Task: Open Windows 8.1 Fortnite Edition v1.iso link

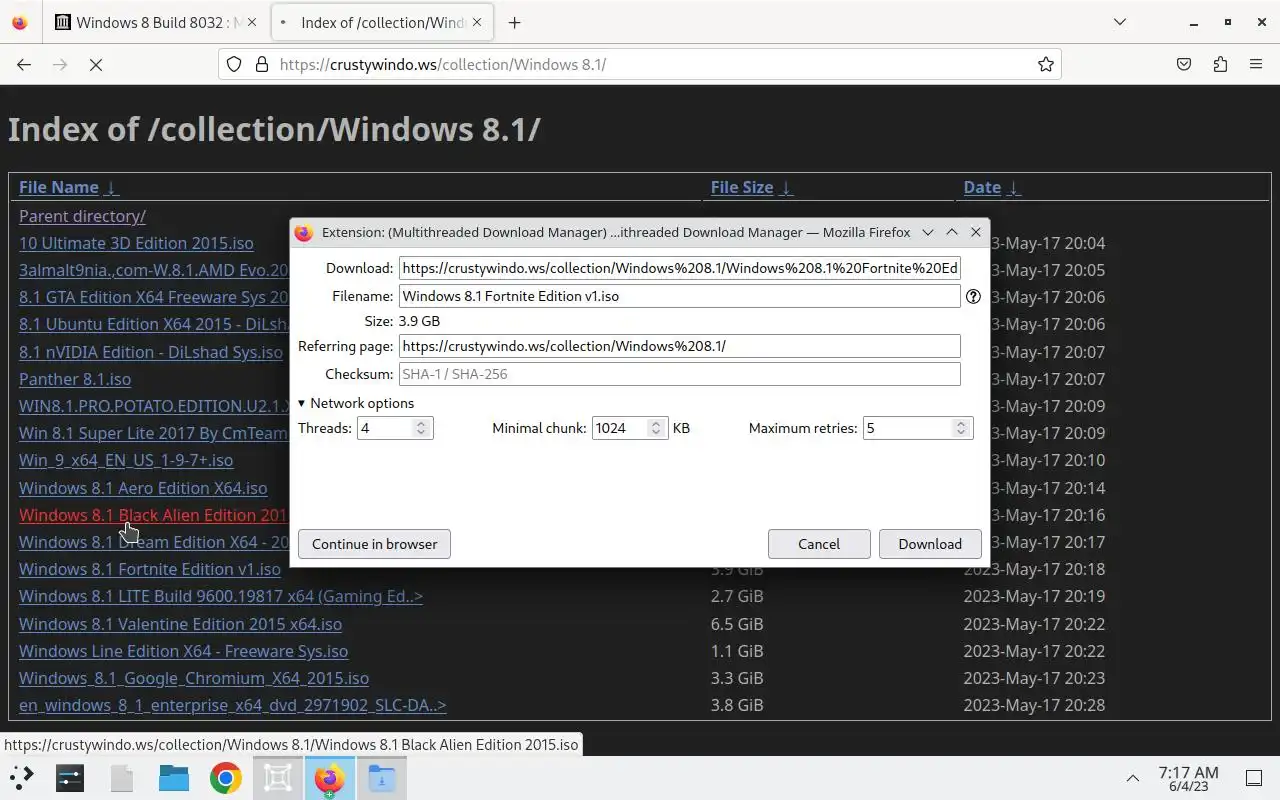Action: click(150, 569)
